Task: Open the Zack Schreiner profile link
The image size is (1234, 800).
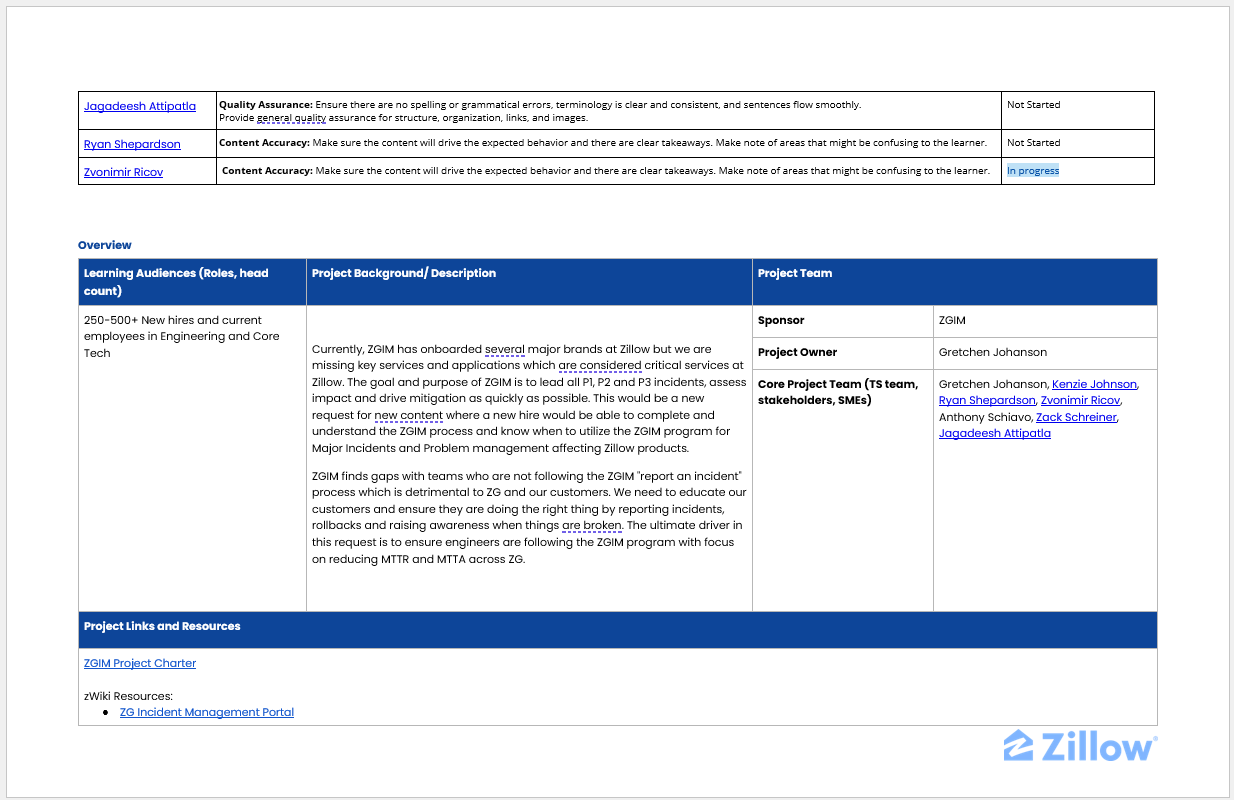Action: click(x=1076, y=417)
